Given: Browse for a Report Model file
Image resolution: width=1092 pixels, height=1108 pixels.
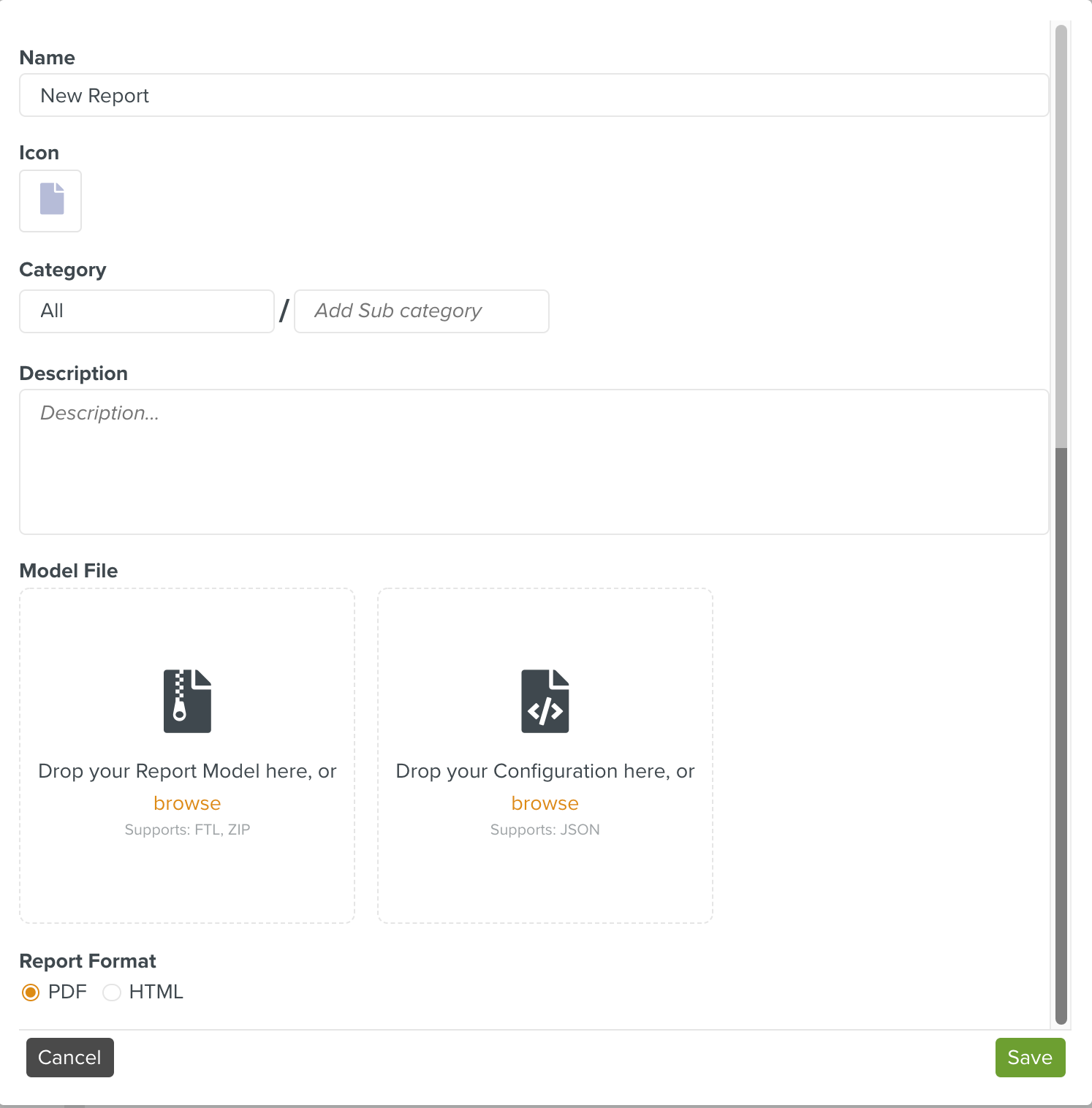Looking at the screenshot, I should (187, 803).
